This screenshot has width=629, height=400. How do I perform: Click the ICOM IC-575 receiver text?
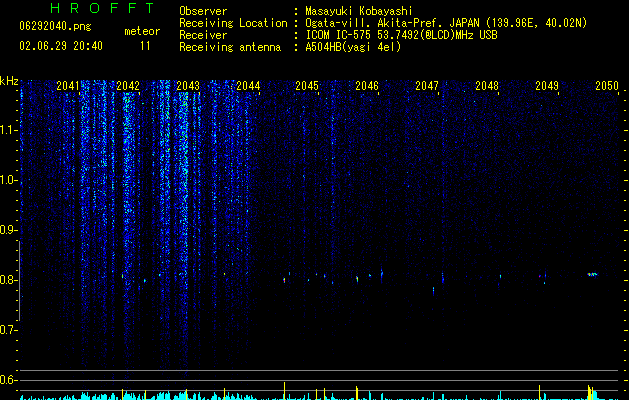(x=401, y=35)
